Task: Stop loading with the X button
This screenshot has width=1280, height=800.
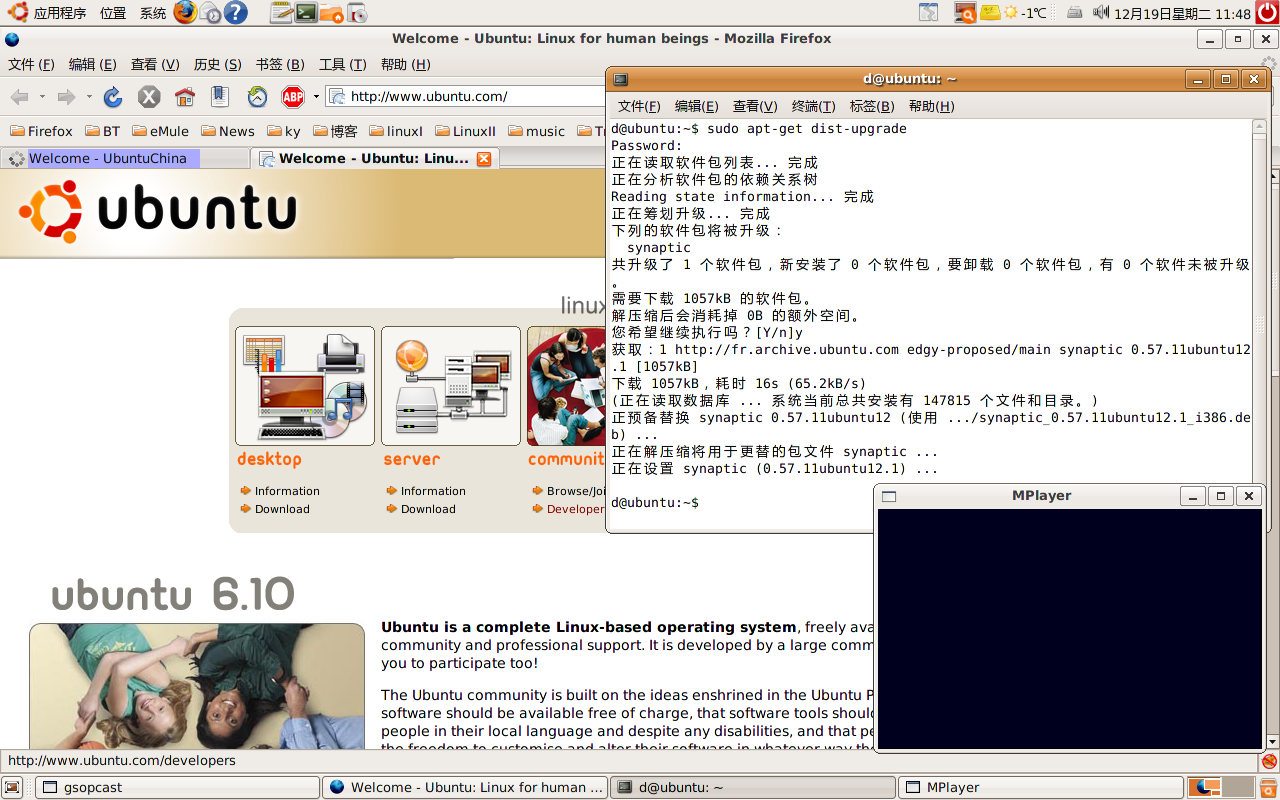Action: [149, 97]
